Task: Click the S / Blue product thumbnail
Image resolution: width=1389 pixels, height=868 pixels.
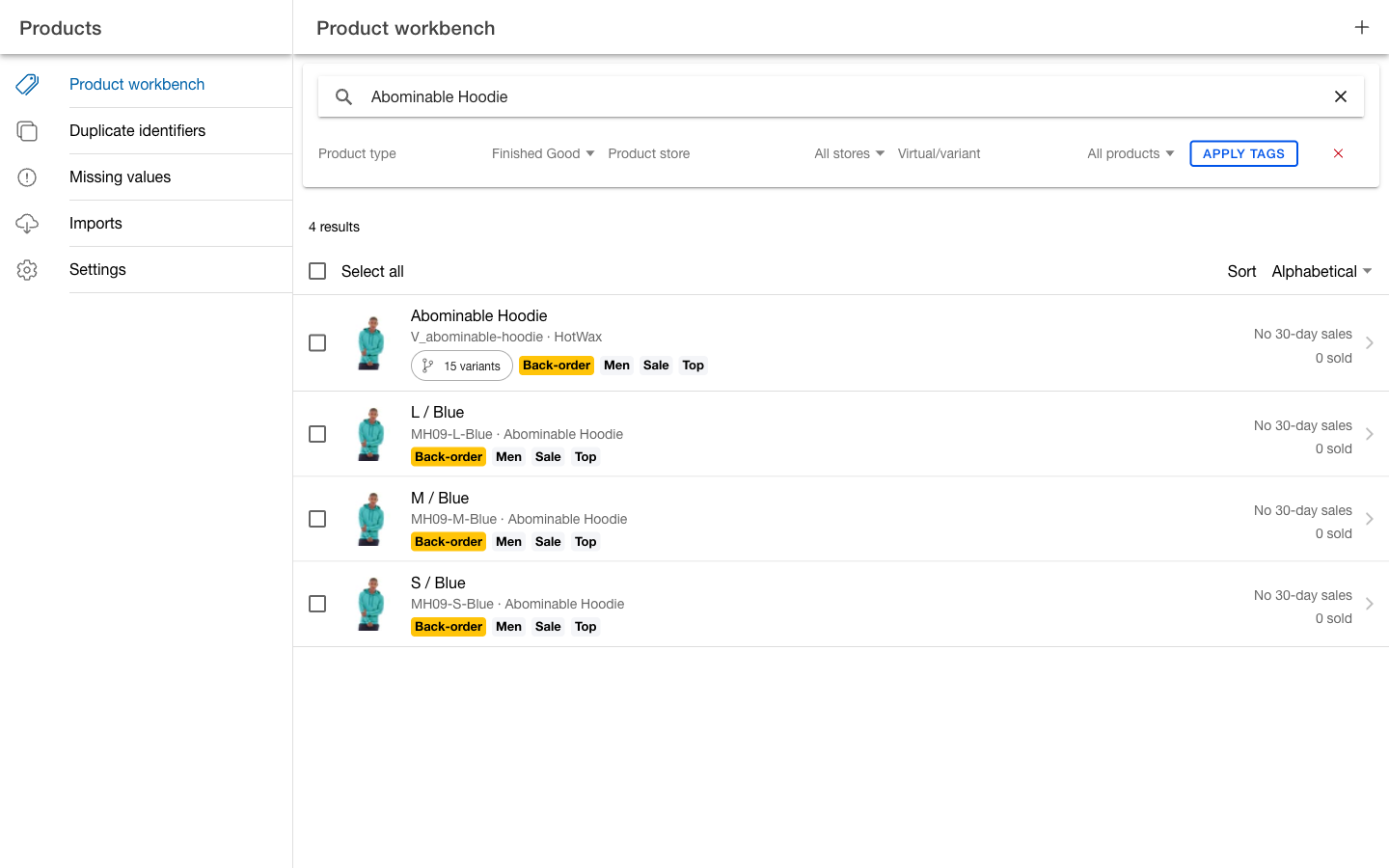Action: (x=370, y=604)
